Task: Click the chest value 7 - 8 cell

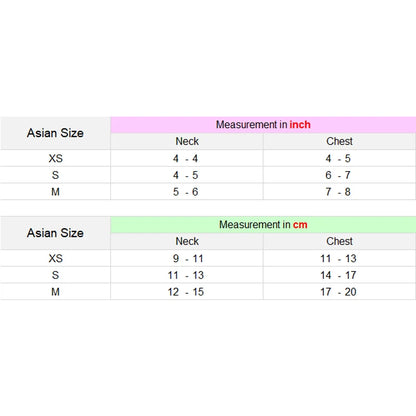Action: click(339, 192)
